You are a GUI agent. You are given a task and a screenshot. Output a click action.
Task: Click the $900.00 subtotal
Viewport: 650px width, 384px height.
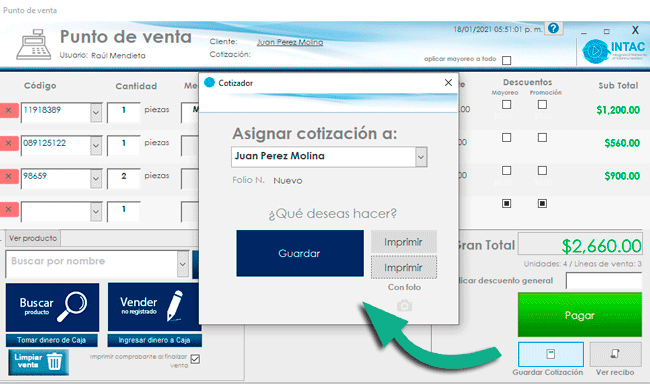click(622, 176)
